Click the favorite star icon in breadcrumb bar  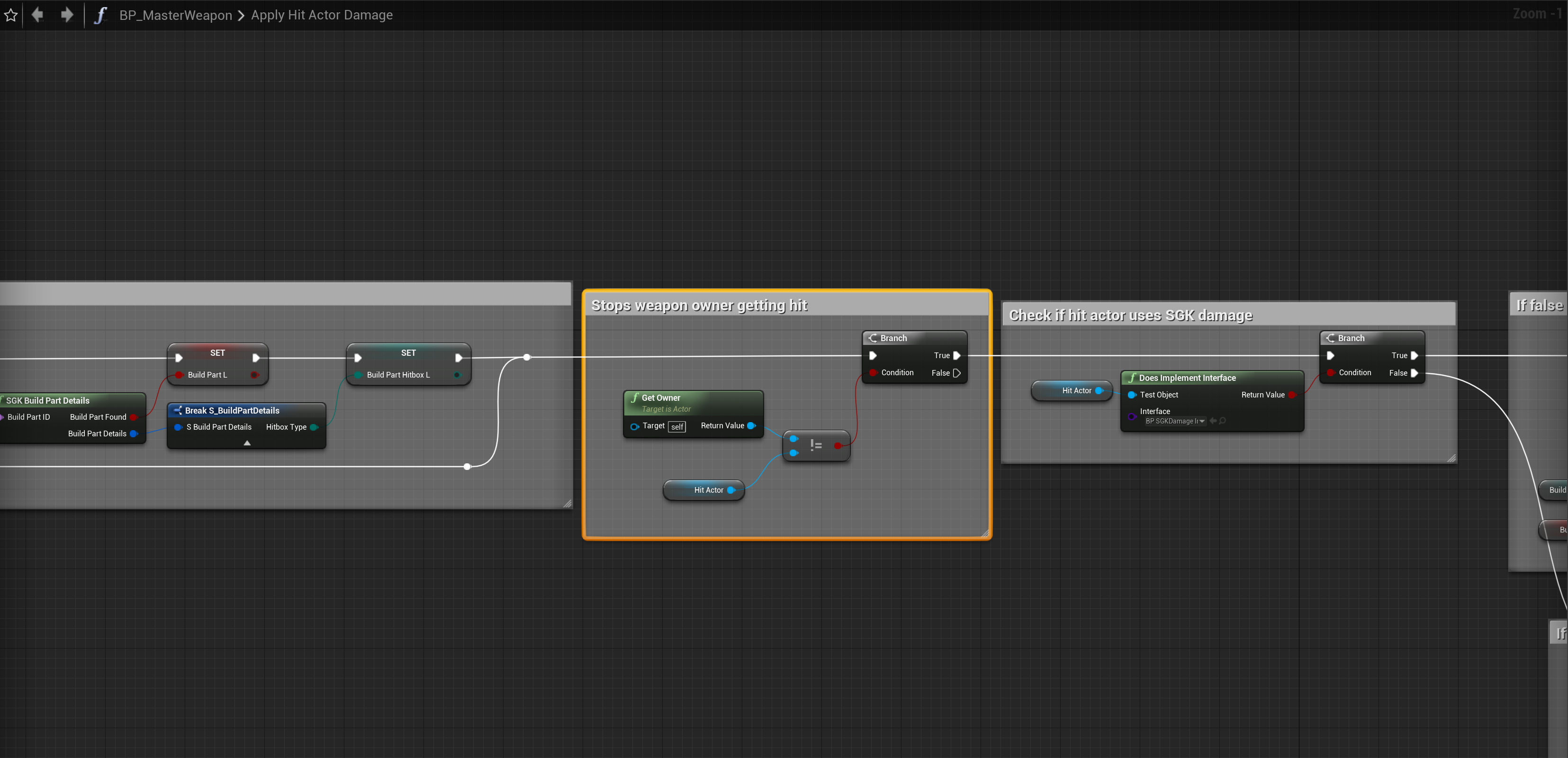pos(10,15)
